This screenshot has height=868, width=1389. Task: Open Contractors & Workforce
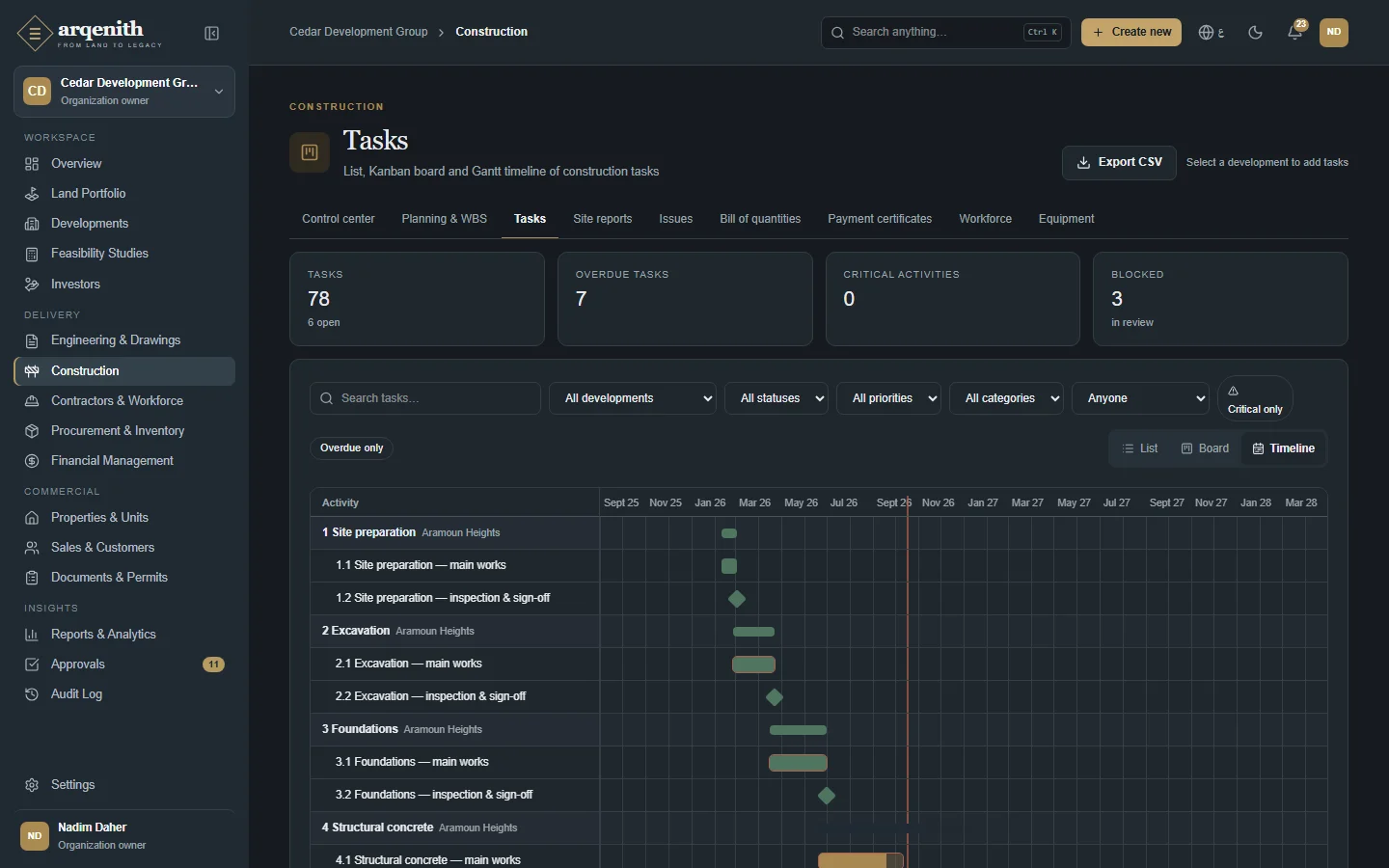[x=124, y=401]
